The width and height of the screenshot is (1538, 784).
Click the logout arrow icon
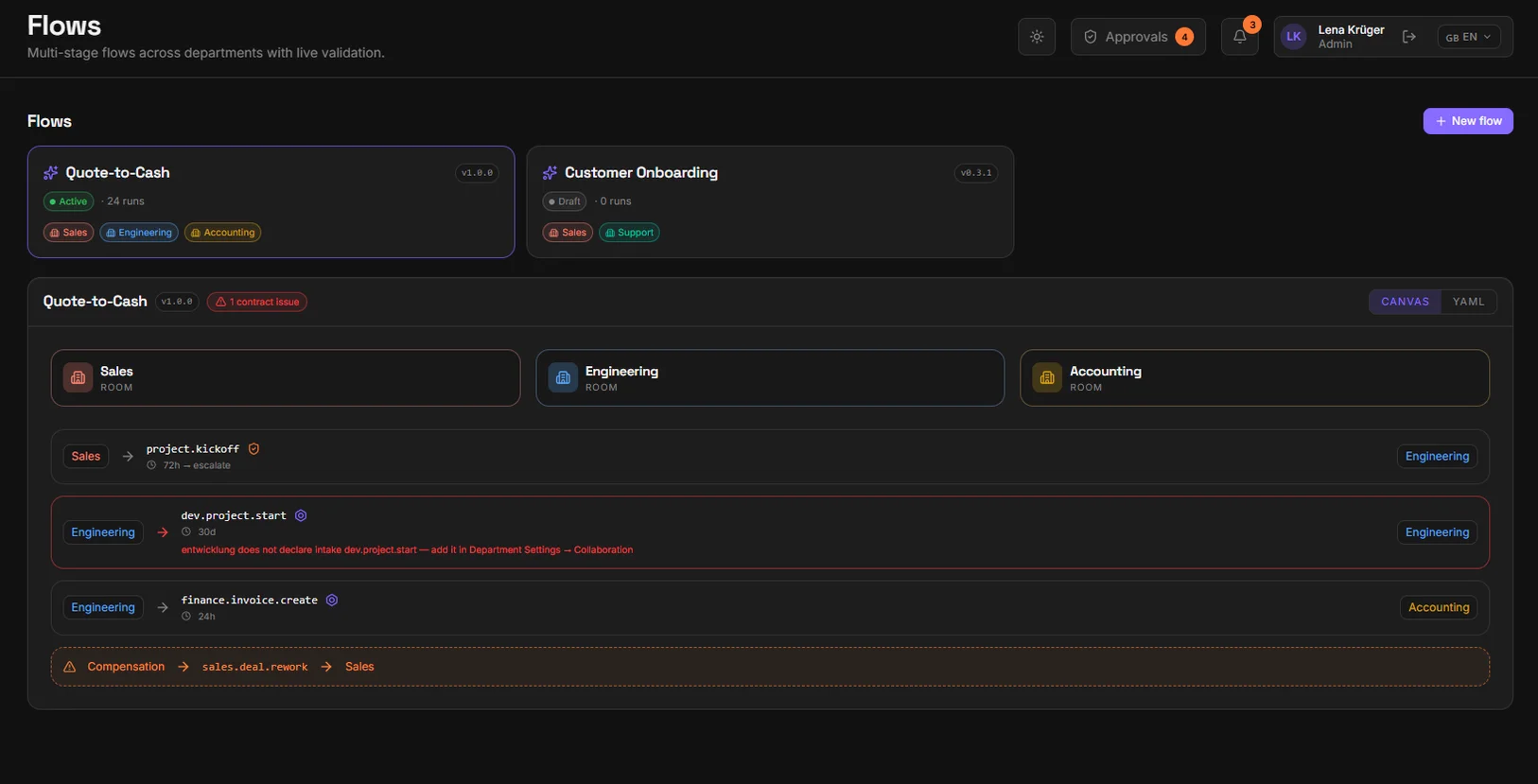pos(1408,37)
